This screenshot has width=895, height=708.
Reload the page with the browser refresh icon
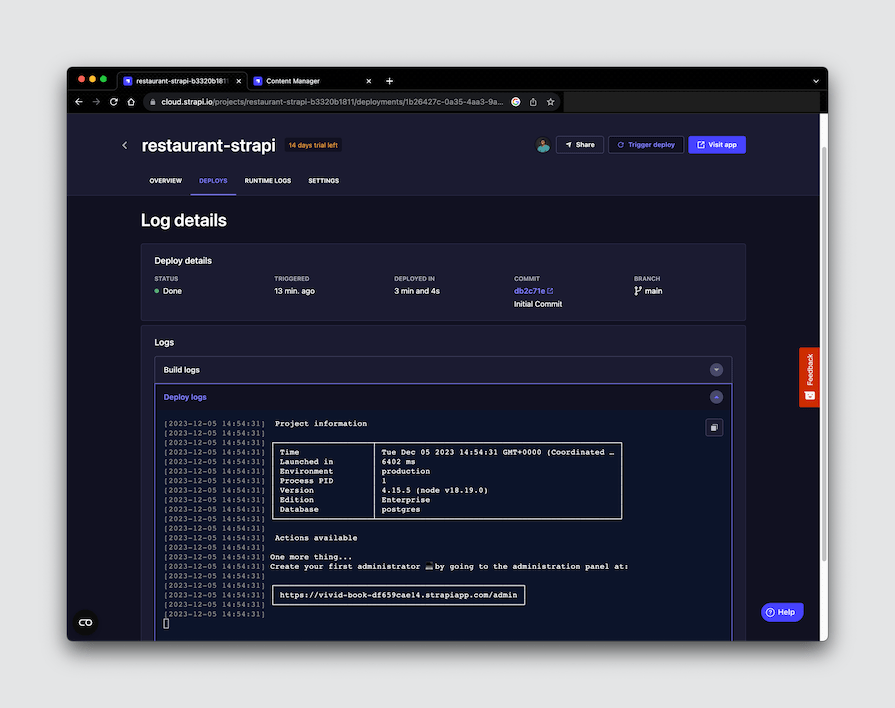(x=113, y=101)
